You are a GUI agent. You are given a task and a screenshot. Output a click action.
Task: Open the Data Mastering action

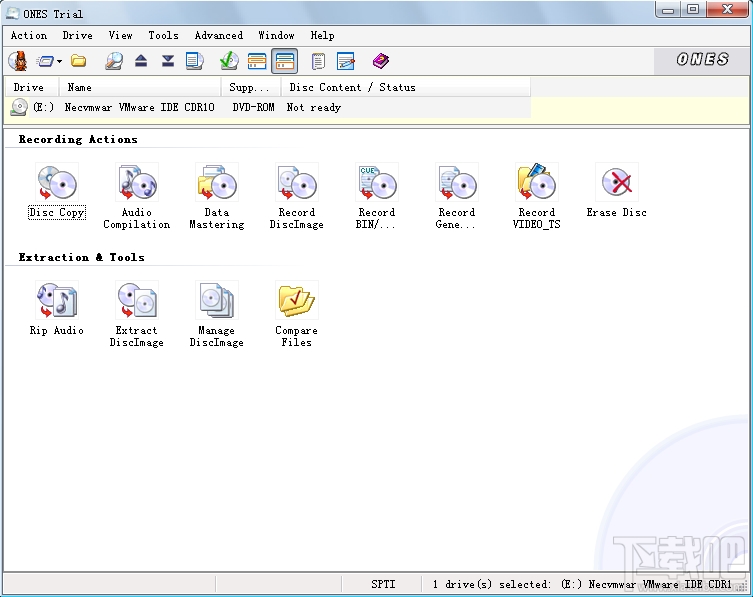tap(217, 196)
